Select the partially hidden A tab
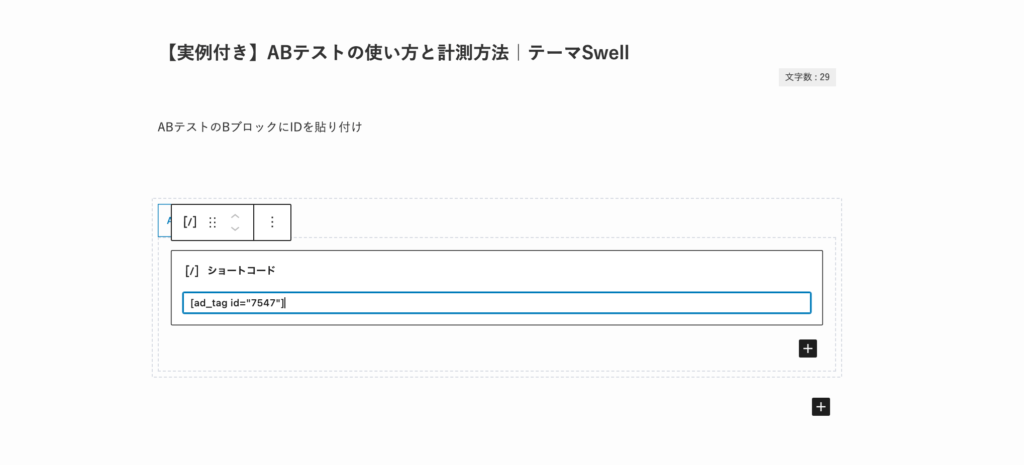Image resolution: width=1024 pixels, height=465 pixels. pos(165,221)
